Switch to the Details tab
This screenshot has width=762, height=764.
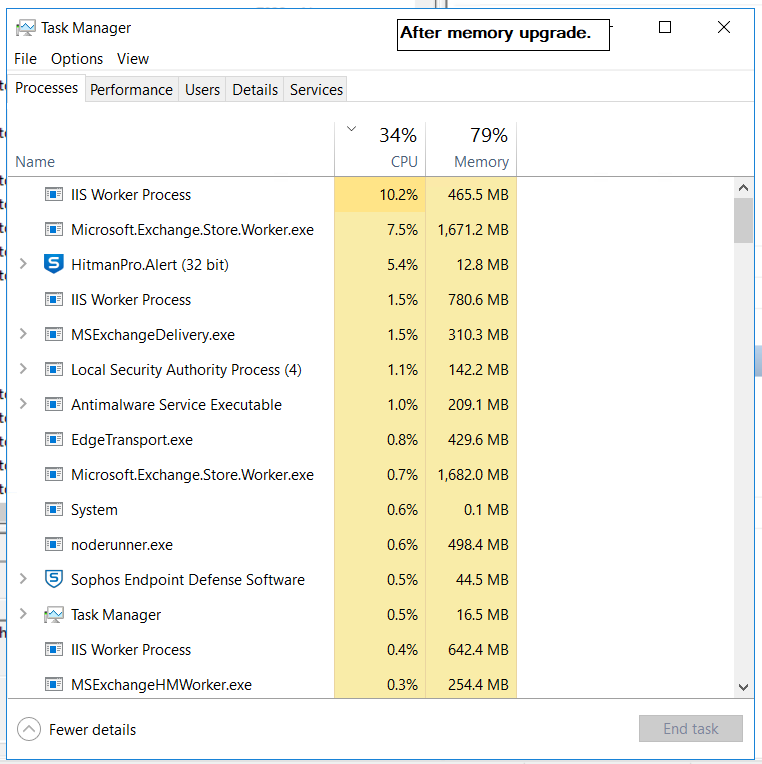tap(255, 90)
